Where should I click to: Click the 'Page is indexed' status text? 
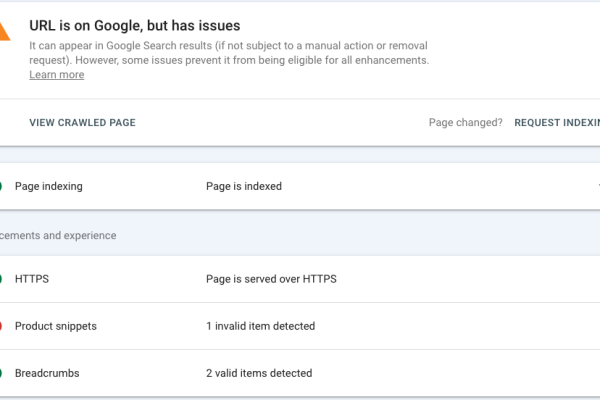click(x=244, y=186)
